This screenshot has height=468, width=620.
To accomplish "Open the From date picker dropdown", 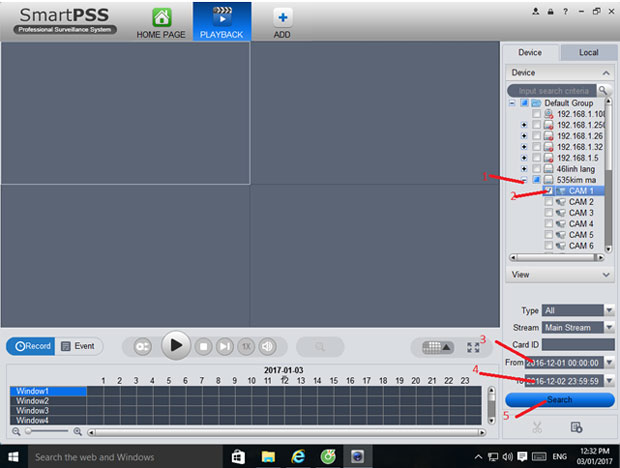I will pos(609,362).
